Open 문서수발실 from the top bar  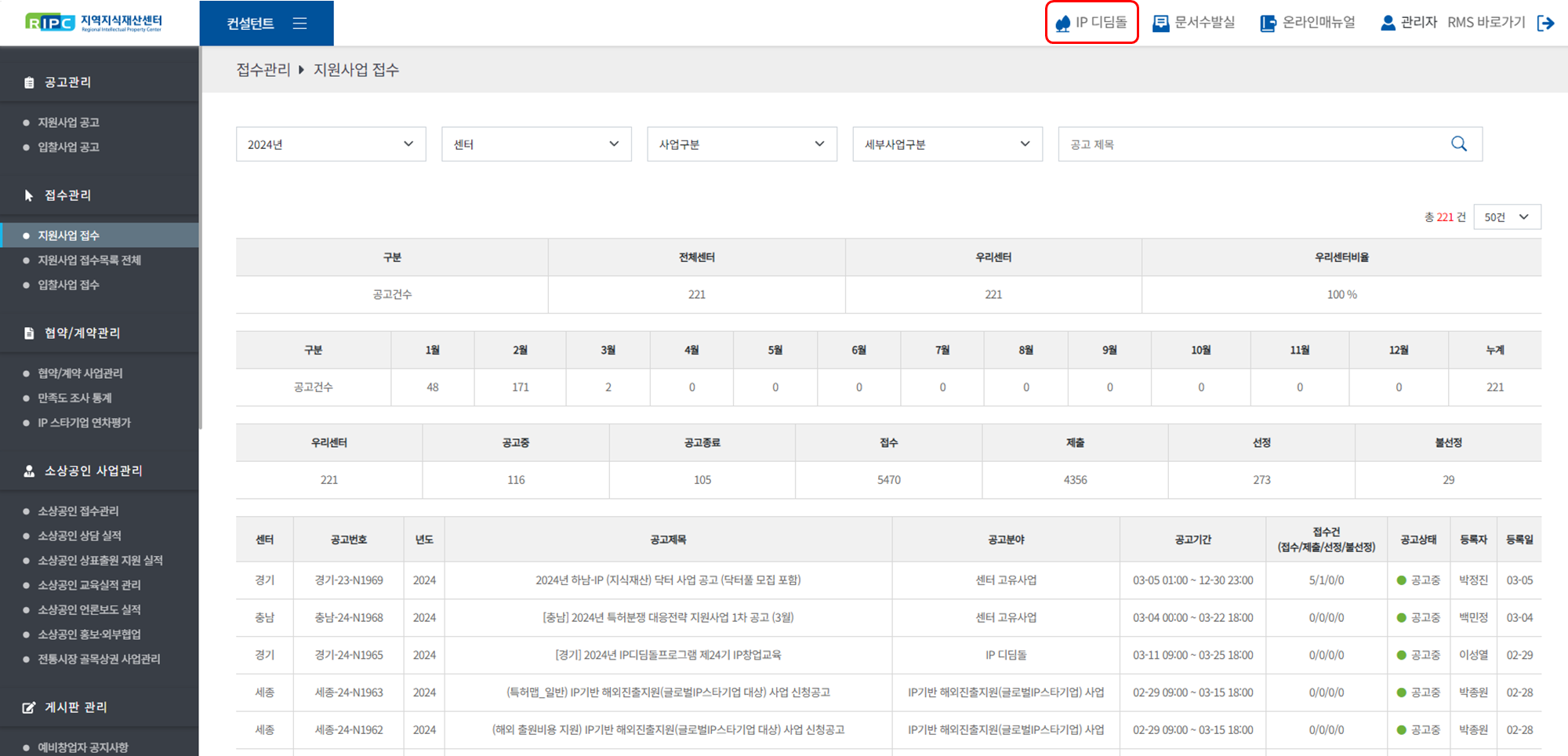tap(1193, 23)
